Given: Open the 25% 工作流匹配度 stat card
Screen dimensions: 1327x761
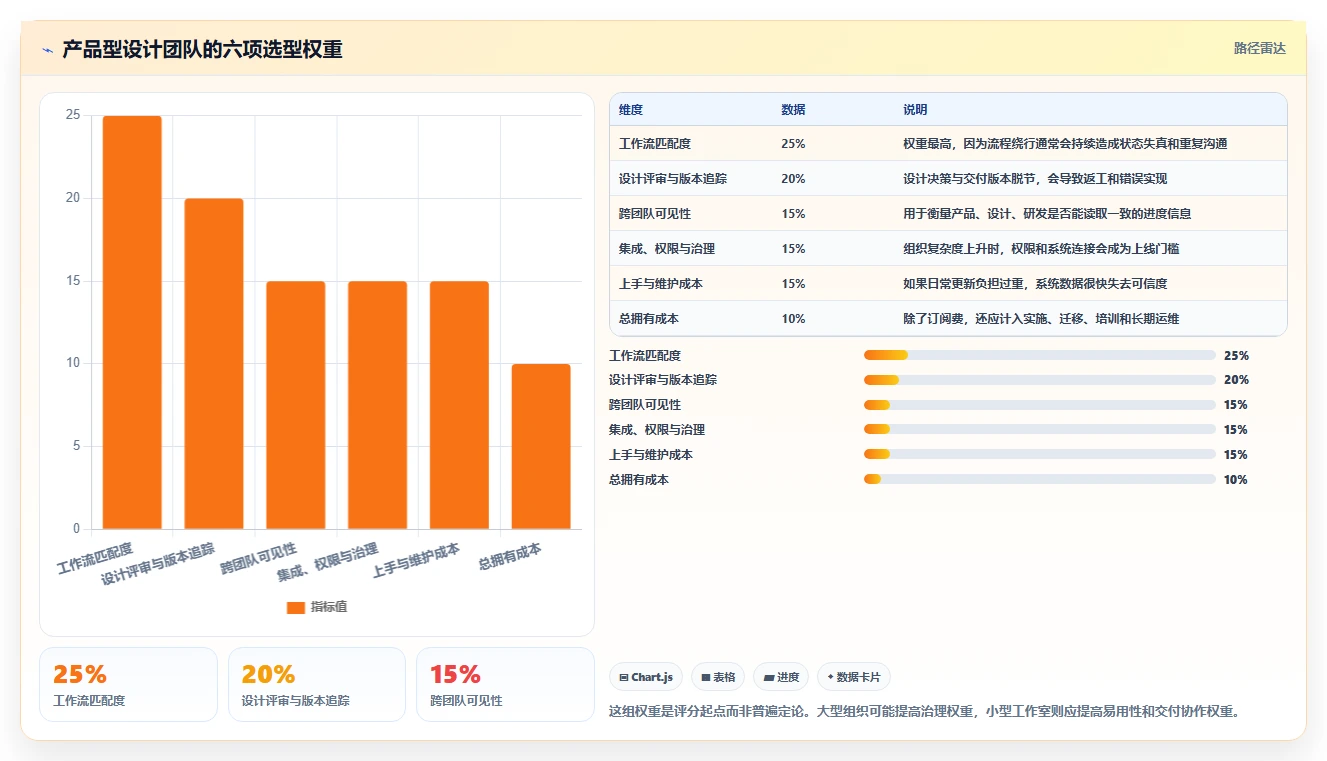Looking at the screenshot, I should point(128,684).
